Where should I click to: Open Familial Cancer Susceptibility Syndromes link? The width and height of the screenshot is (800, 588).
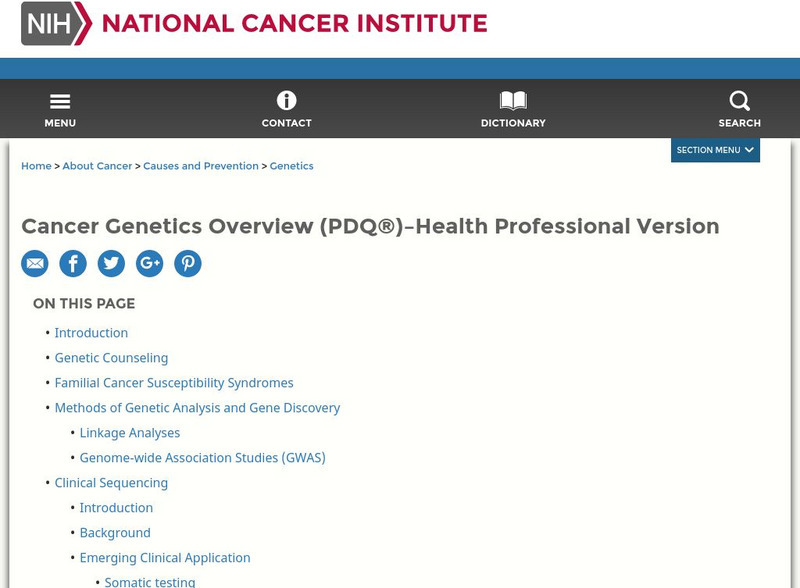tap(174, 383)
